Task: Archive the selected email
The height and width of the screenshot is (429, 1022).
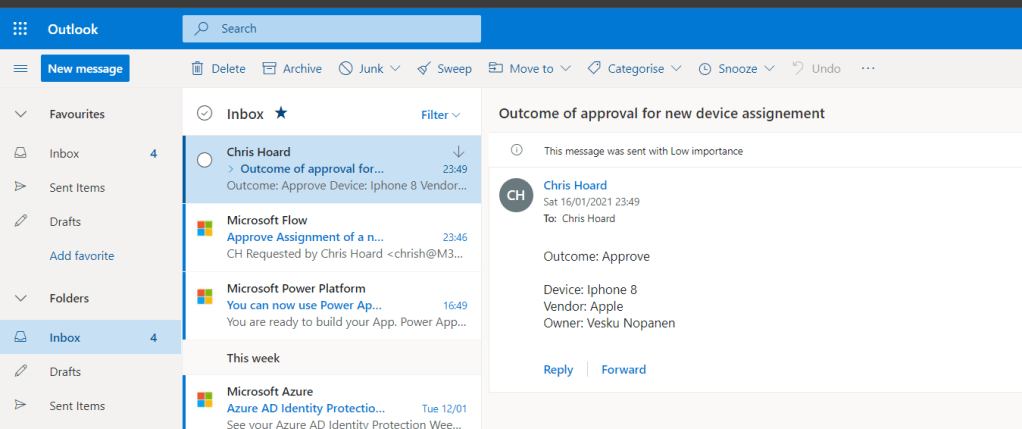Action: (x=292, y=68)
